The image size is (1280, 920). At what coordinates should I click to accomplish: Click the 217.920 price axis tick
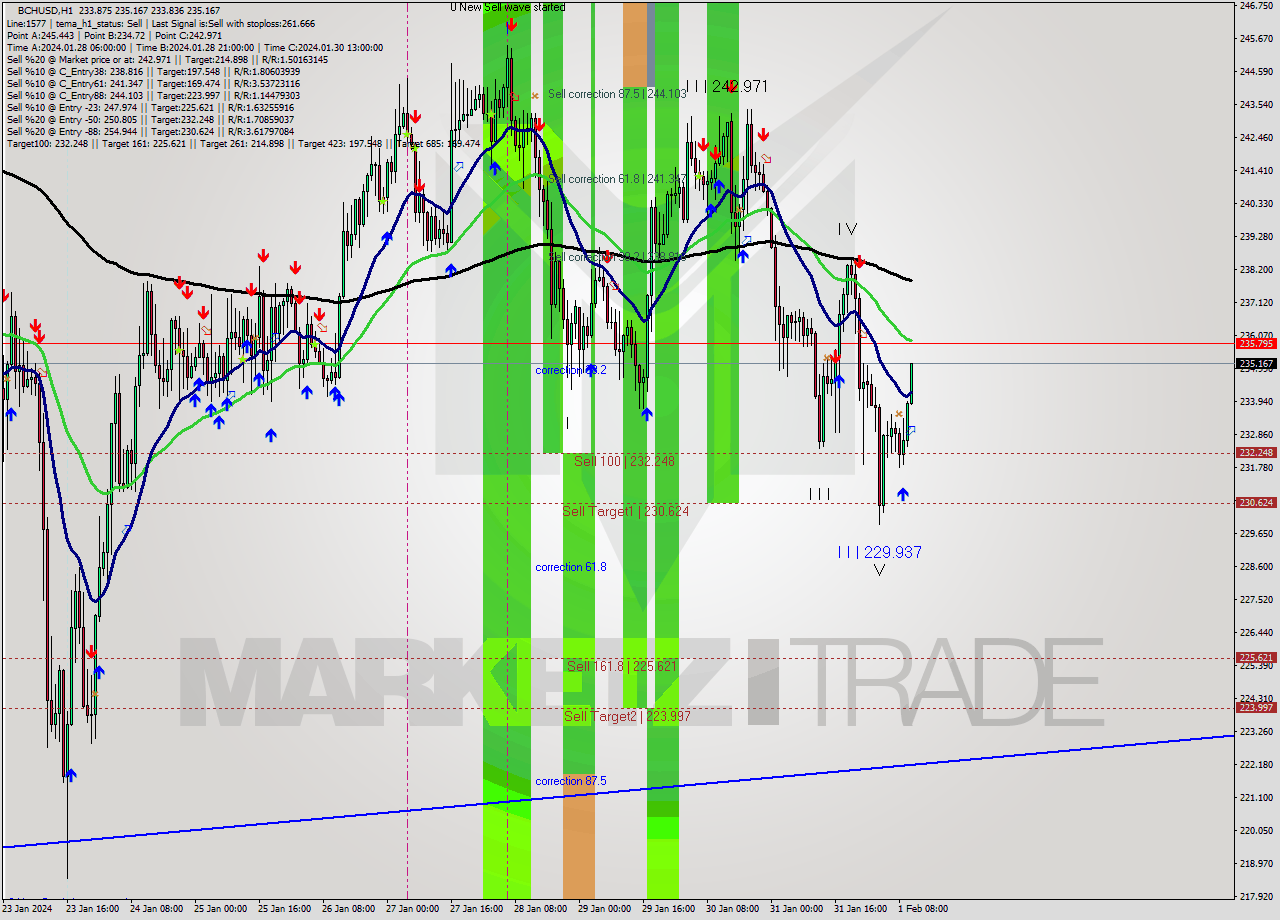[x=1256, y=896]
